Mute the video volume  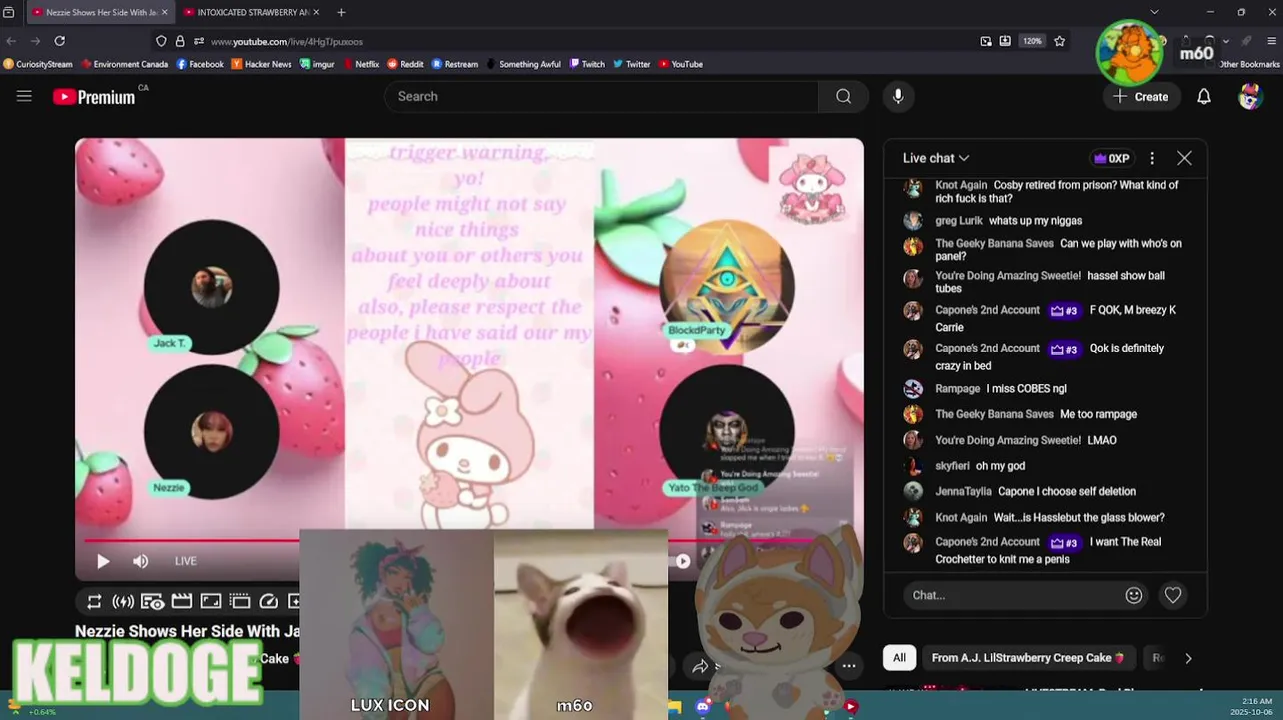tap(141, 561)
